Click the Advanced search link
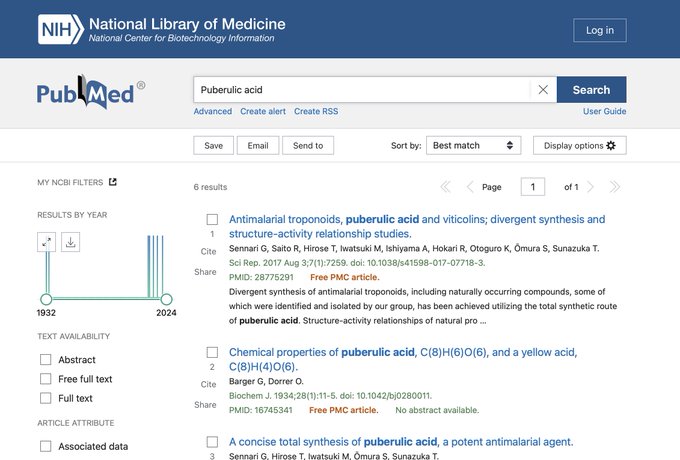 click(x=213, y=112)
